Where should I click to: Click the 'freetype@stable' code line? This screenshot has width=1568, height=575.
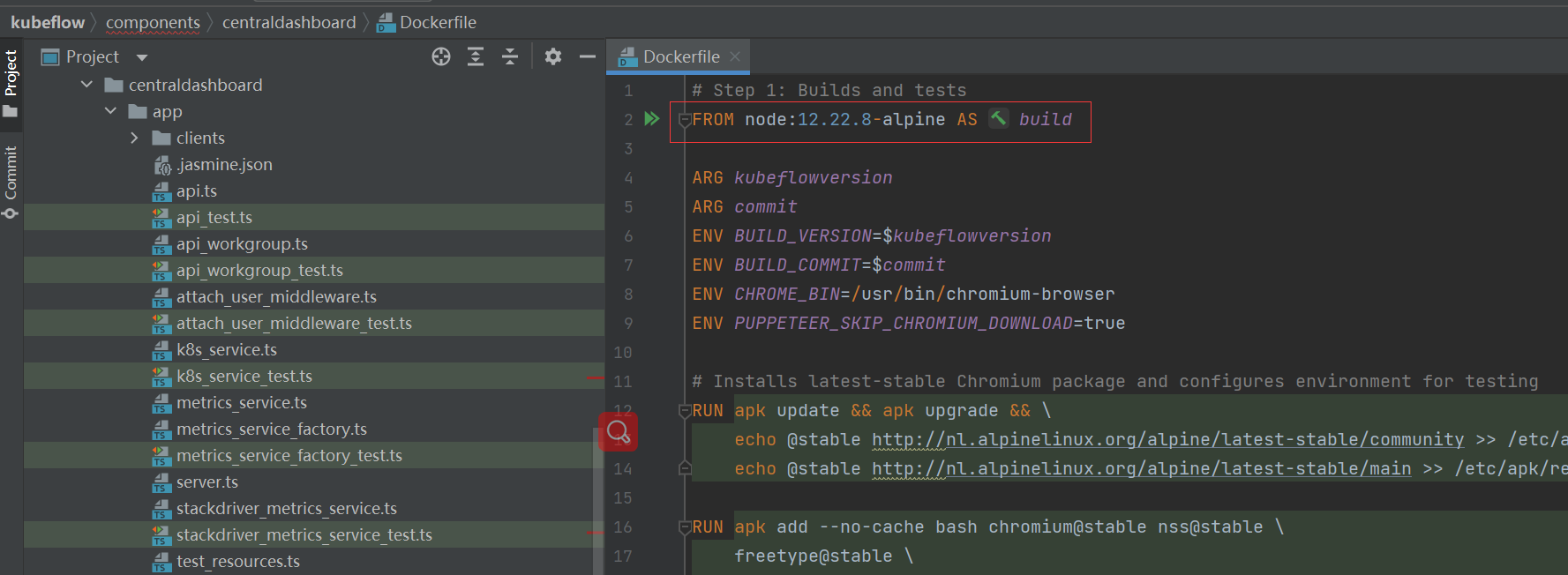point(823,556)
